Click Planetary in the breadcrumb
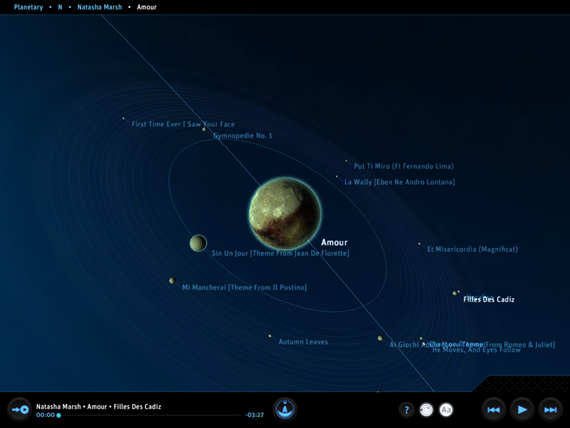 28,7
